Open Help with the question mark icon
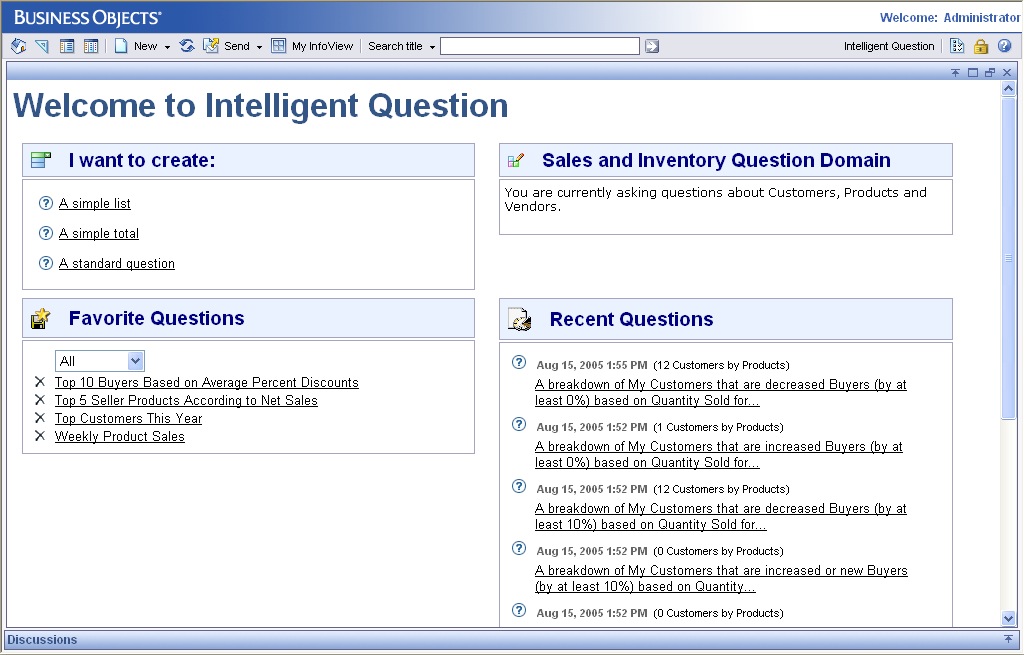This screenshot has width=1026, height=655. click(1004, 46)
